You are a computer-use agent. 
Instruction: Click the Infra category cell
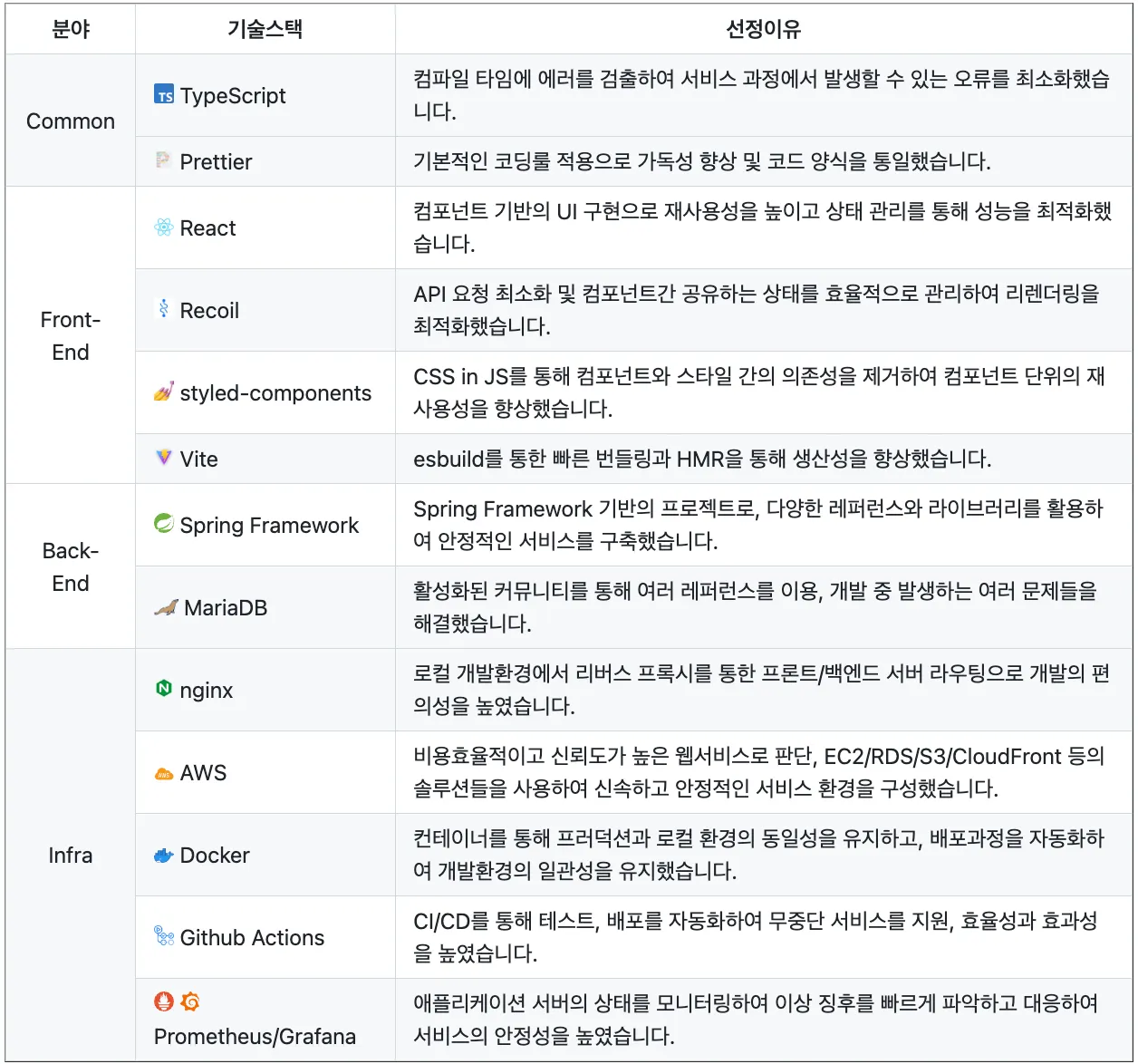[x=71, y=855]
